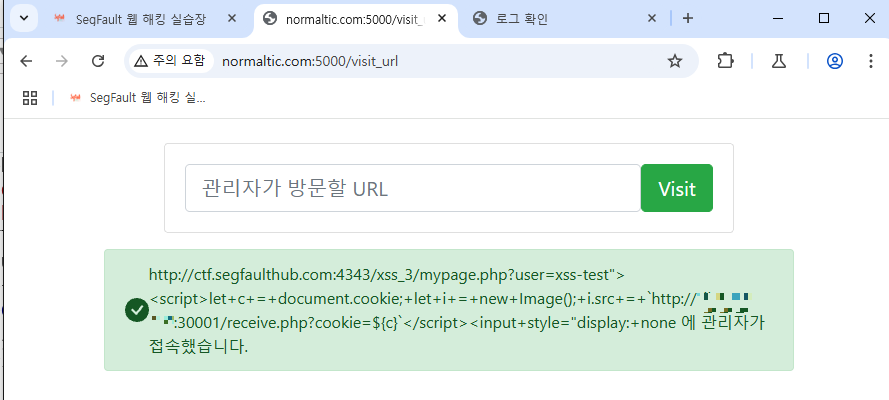The height and width of the screenshot is (400, 889).
Task: Click the 관리자가 방문할 URL input field
Action: [x=413, y=188]
